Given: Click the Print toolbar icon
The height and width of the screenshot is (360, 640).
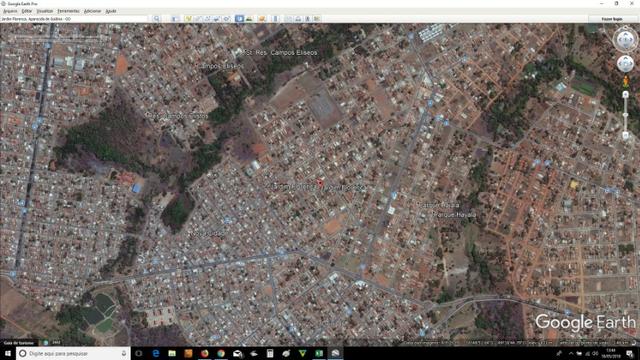Looking at the screenshot, I should pyautogui.click(x=298, y=19).
